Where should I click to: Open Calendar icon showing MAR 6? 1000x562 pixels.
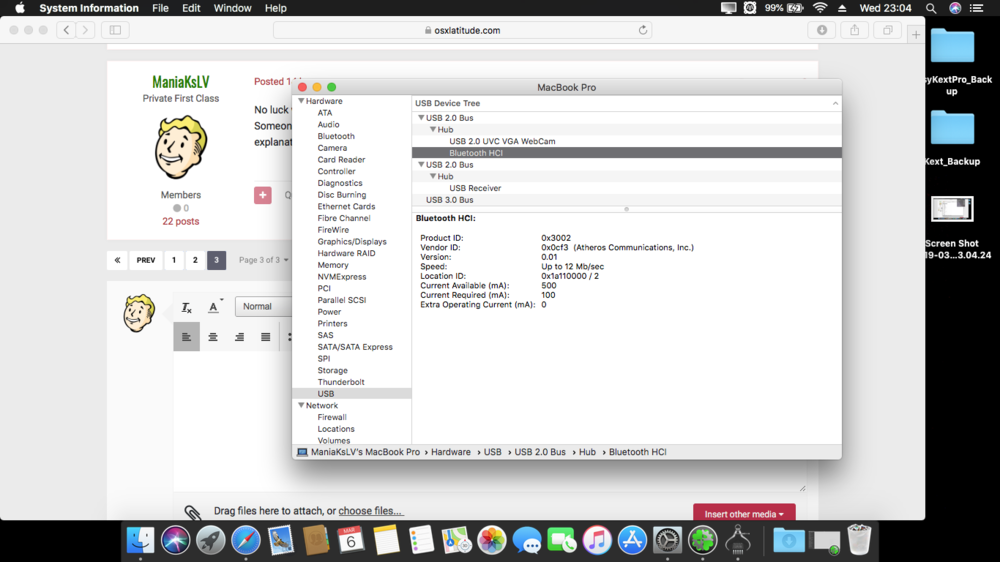(x=351, y=540)
